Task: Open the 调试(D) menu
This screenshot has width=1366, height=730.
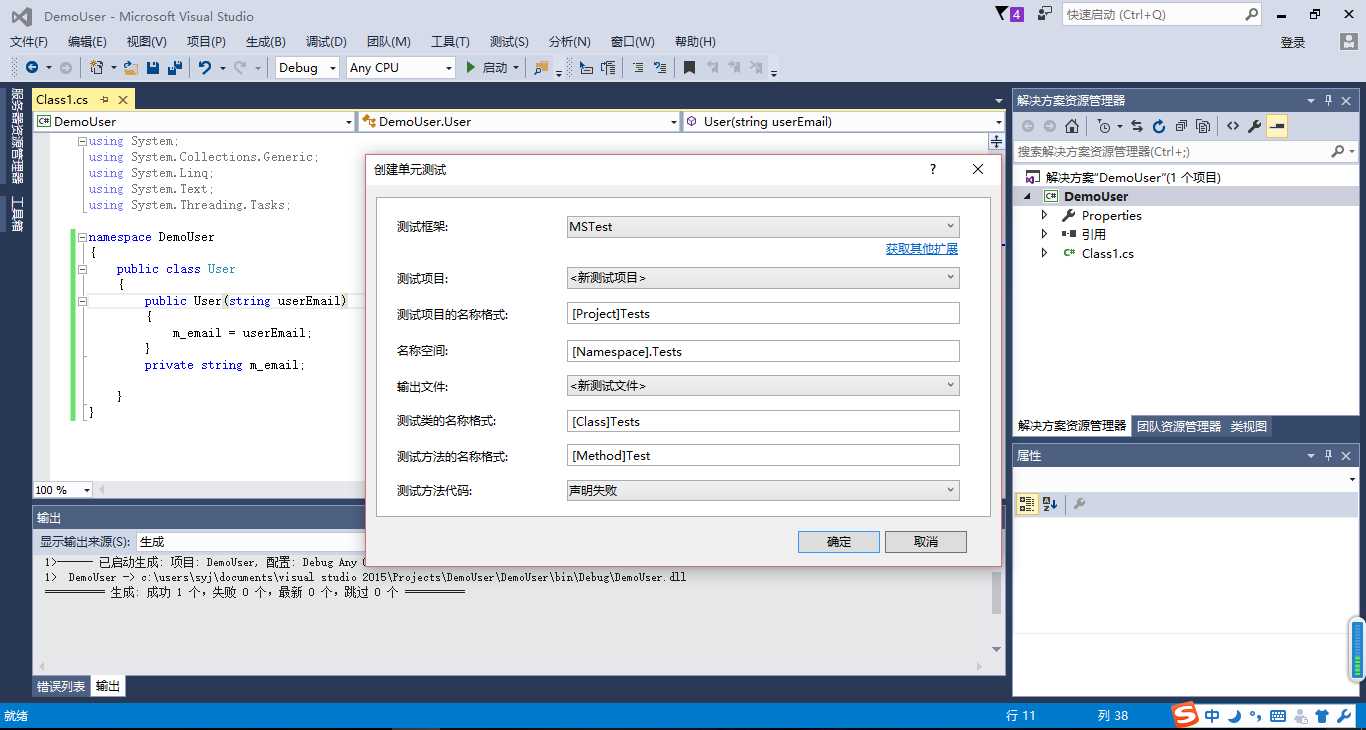Action: pos(326,42)
